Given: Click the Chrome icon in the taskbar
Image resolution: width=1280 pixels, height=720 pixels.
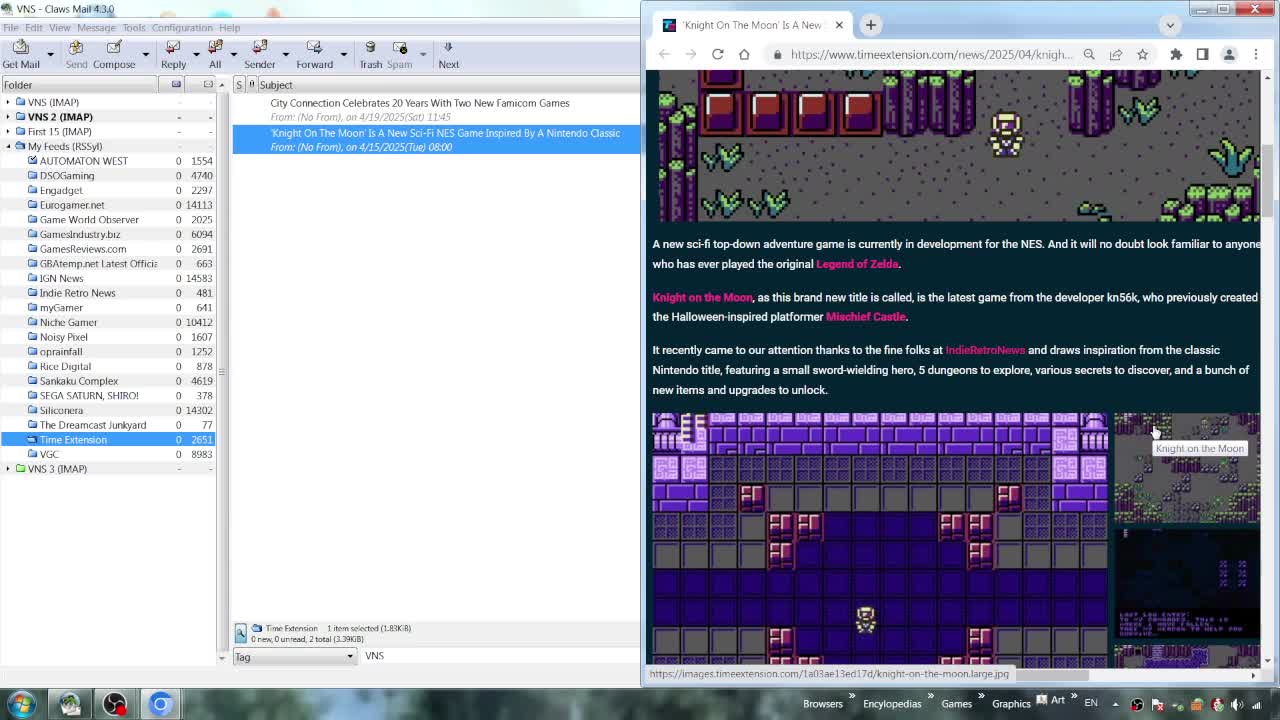Looking at the screenshot, I should [160, 704].
